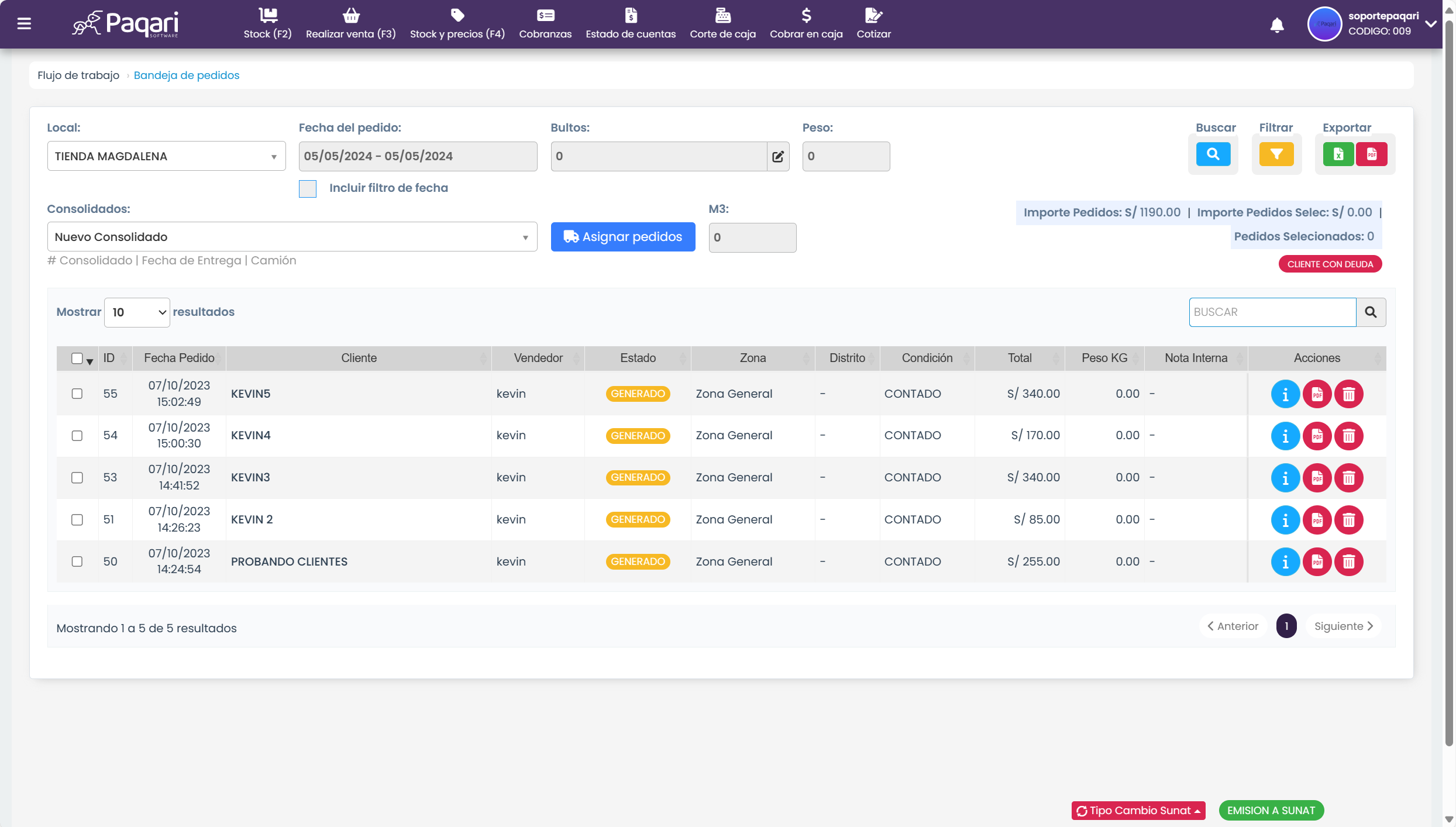Click the BUSCAR table search field
Screen dimensions: 1456x827
1272,312
